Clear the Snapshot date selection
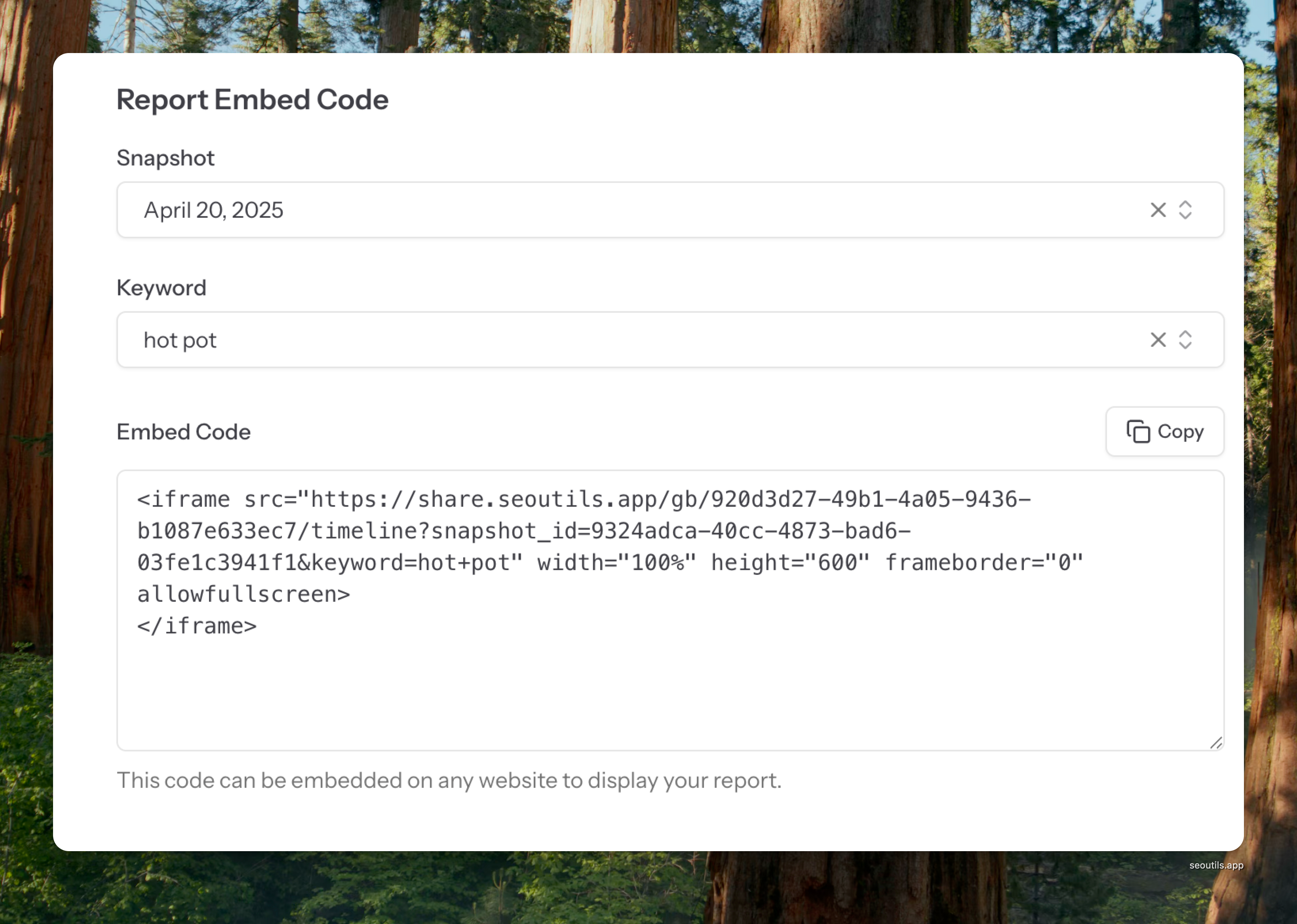 (x=1158, y=210)
